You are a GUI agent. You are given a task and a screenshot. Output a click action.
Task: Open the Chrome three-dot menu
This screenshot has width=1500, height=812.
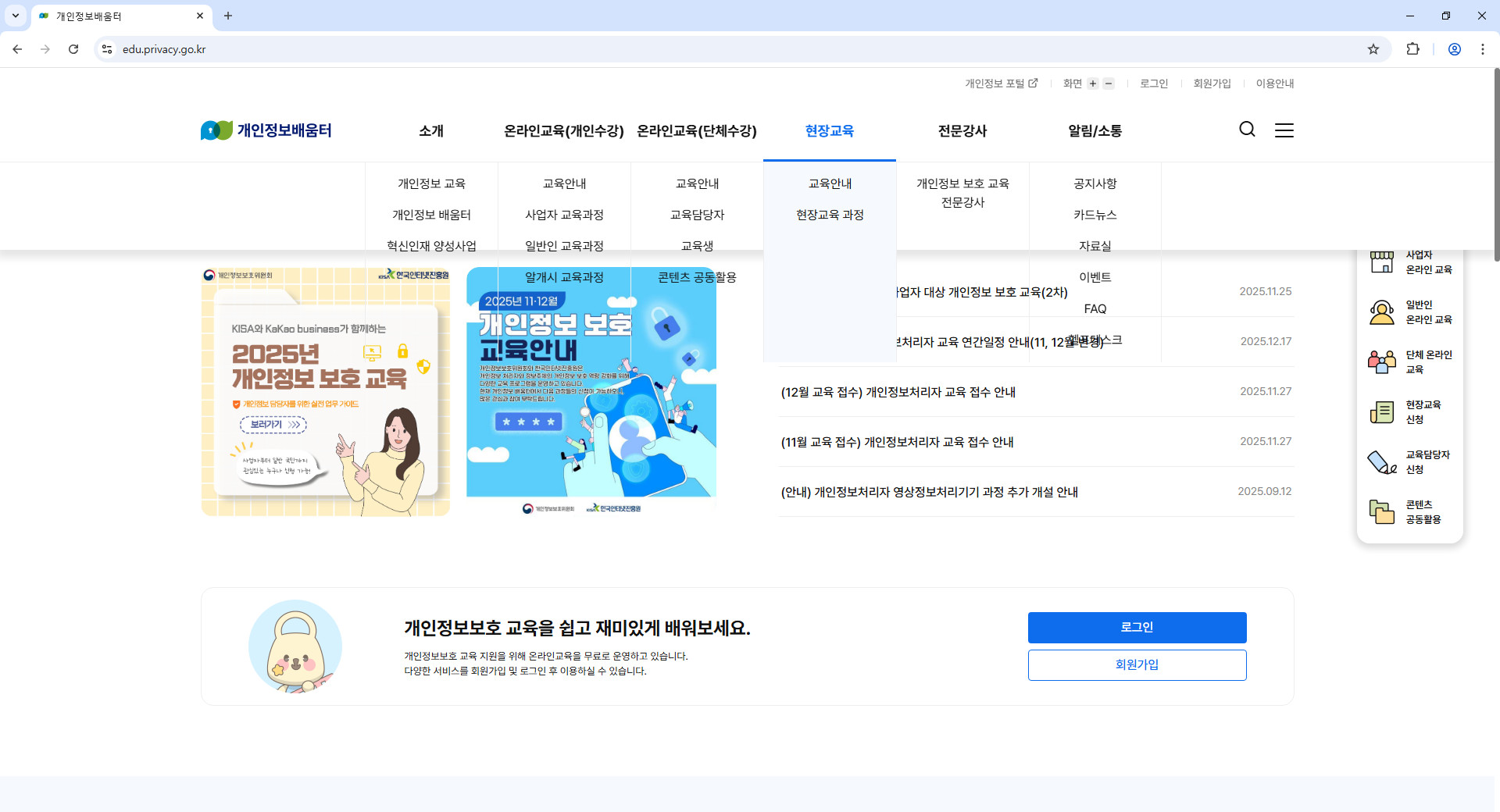(1482, 49)
